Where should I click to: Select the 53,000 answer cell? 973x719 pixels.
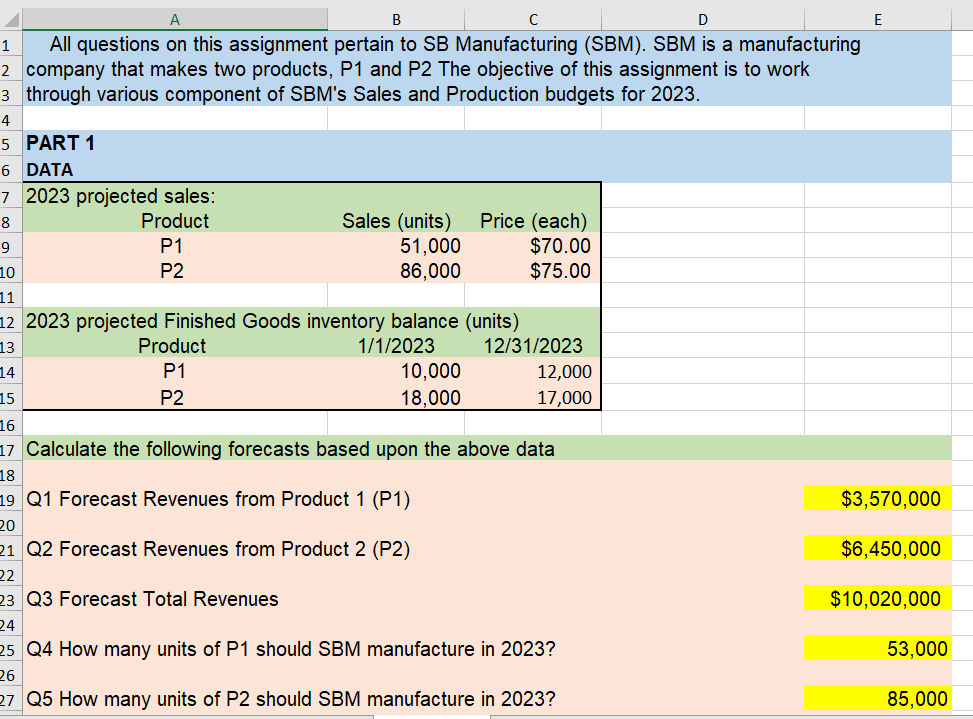[877, 649]
